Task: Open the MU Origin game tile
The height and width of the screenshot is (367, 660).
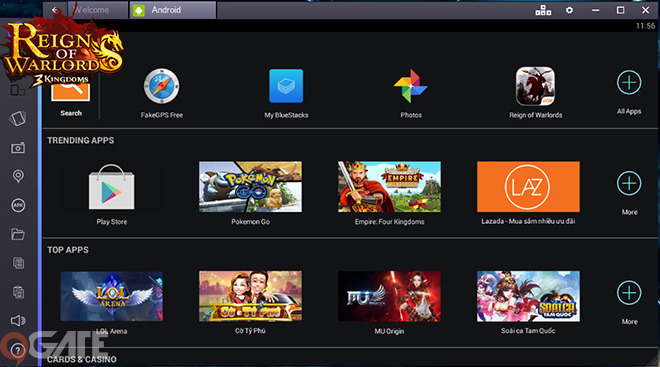Action: click(389, 296)
